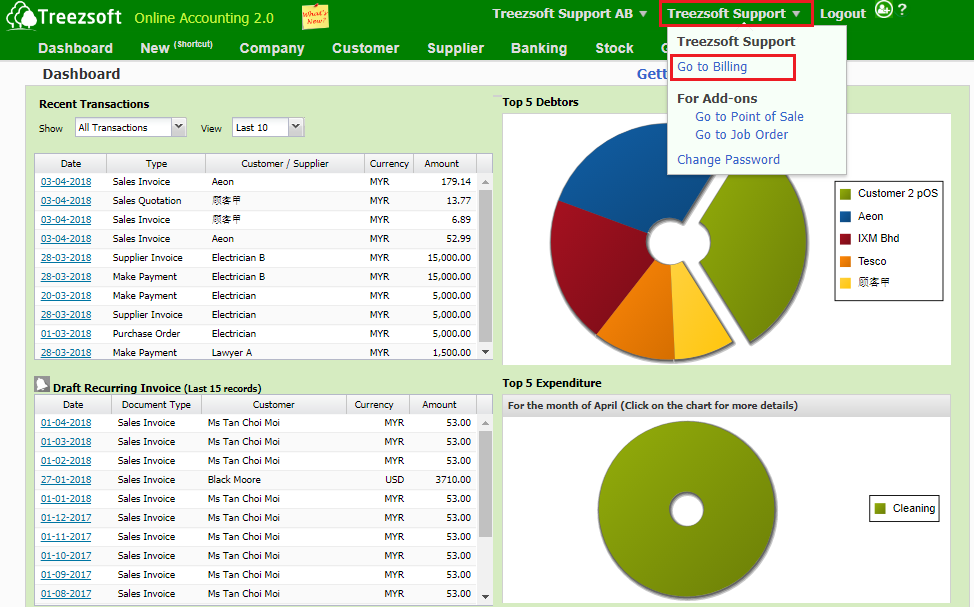Click the Draft Recurring Invoice heading icon

point(42,385)
